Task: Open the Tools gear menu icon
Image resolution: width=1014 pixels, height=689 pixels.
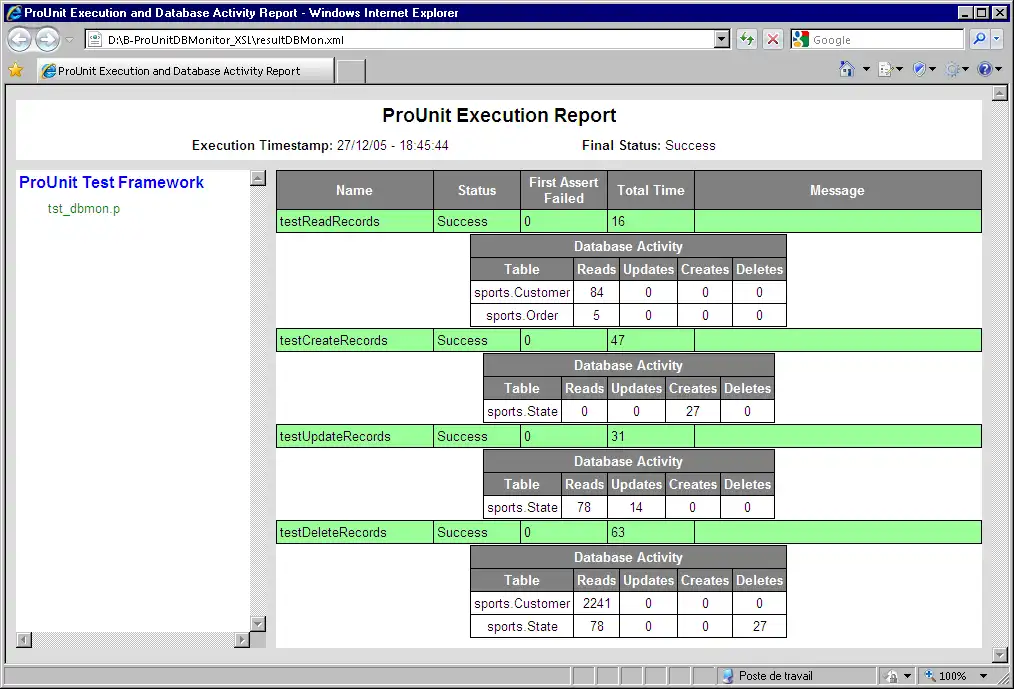Action: [952, 69]
